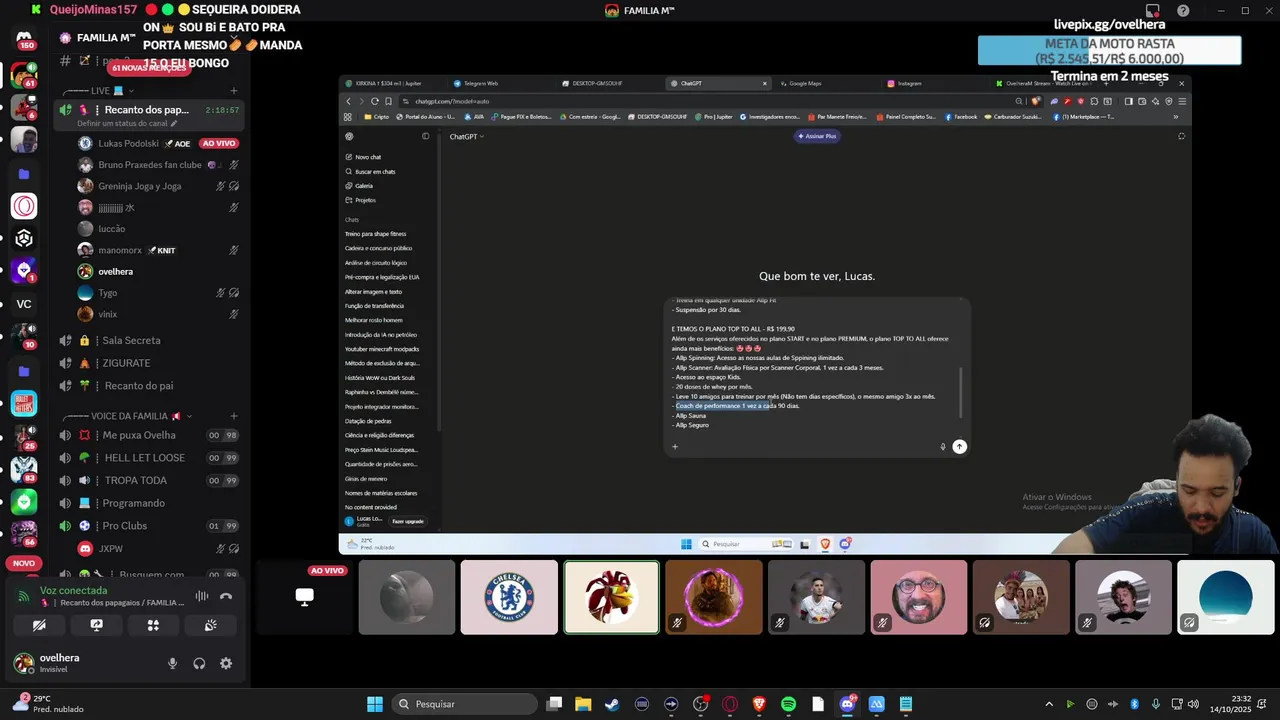
Task: Toggle noise suppression in voice panel
Action: [x=202, y=596]
